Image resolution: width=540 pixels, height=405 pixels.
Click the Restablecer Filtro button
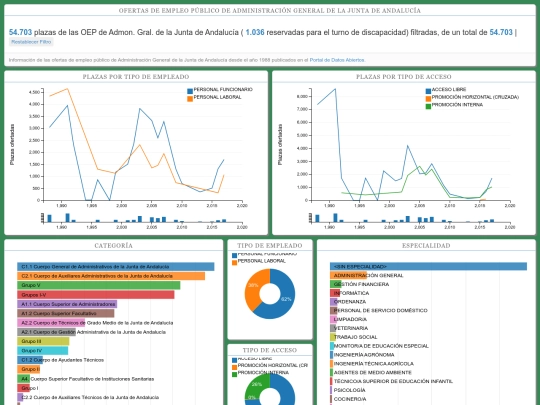point(31,42)
